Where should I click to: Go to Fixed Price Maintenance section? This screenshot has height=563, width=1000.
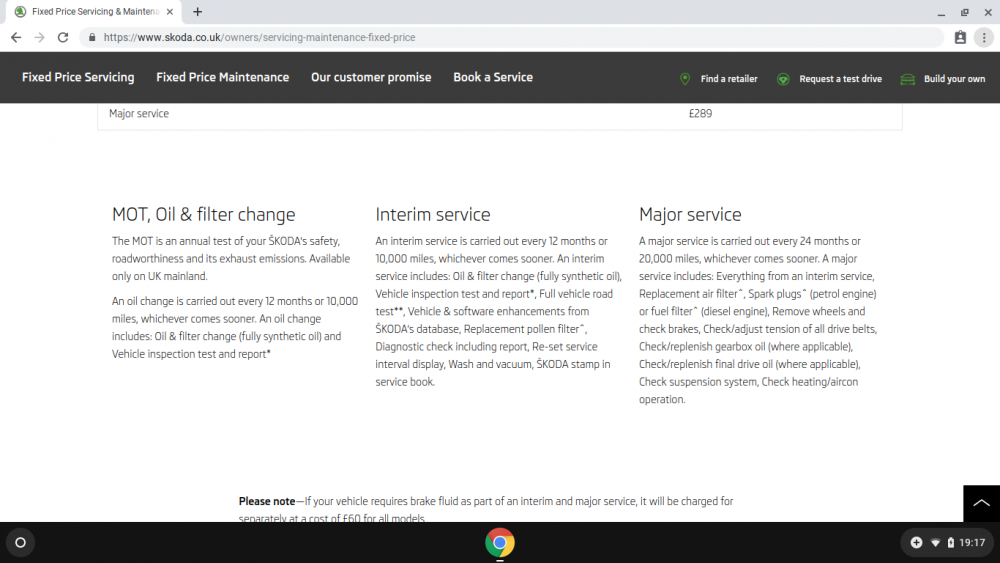(223, 77)
